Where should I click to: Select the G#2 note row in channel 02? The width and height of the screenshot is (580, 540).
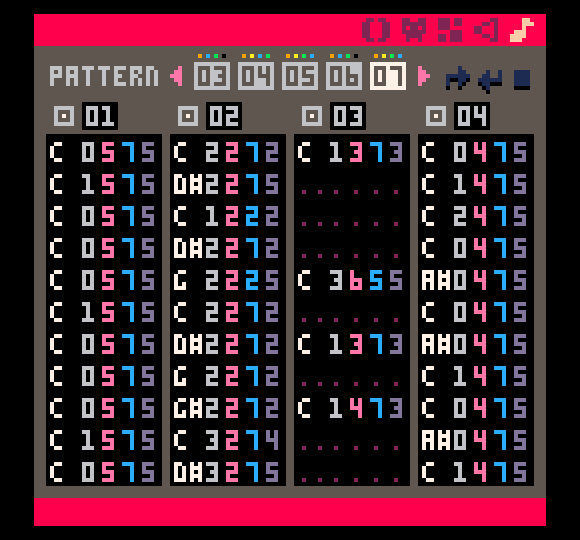pos(226,408)
